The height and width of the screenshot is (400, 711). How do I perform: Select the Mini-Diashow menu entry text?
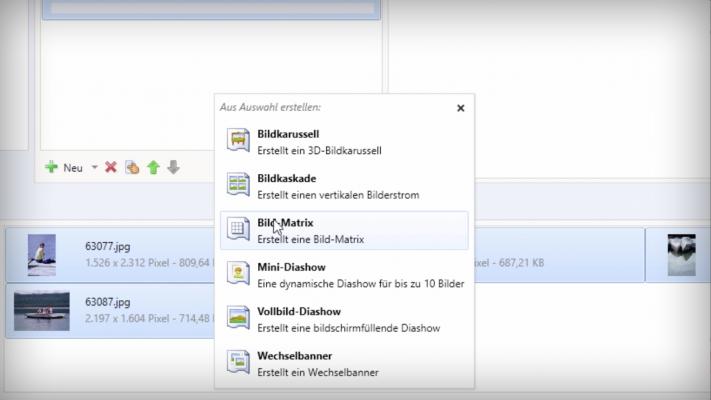click(x=291, y=267)
